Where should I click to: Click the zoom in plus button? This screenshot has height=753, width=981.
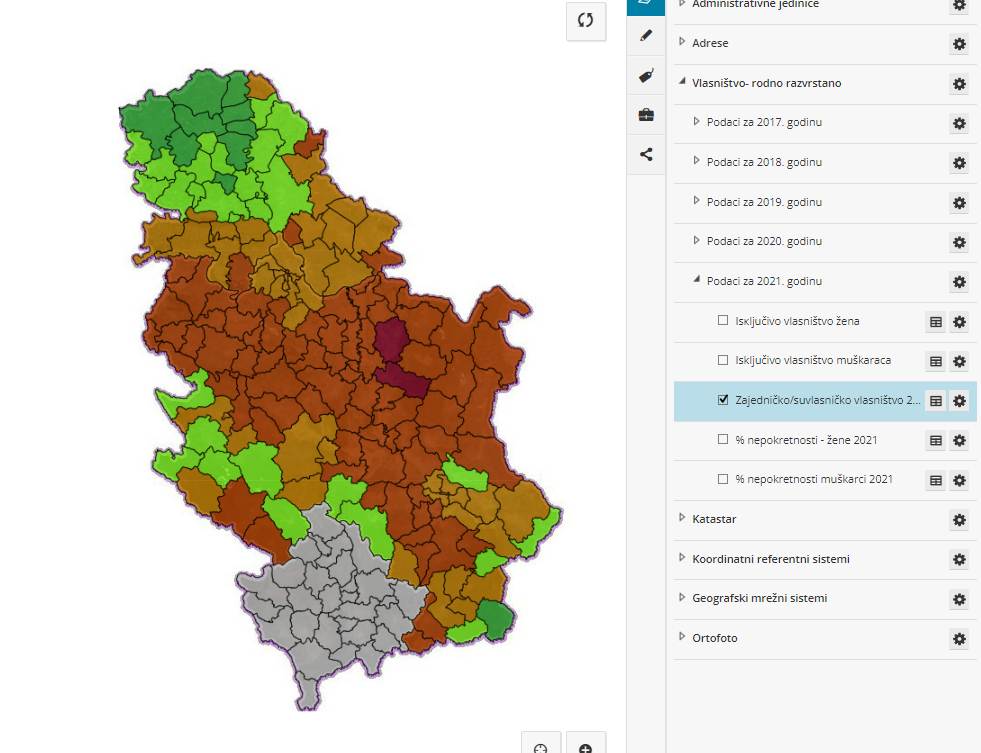(586, 745)
